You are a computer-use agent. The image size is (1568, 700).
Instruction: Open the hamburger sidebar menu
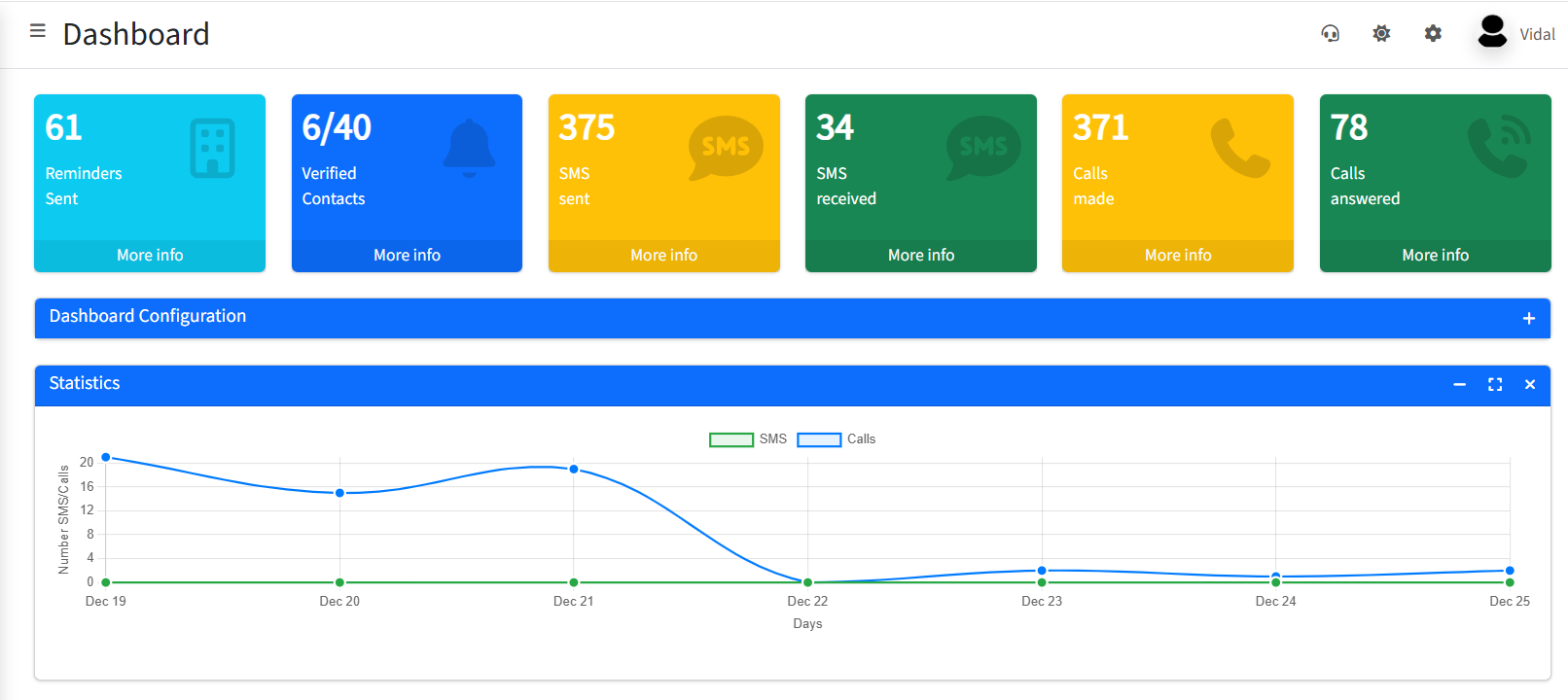click(x=38, y=31)
